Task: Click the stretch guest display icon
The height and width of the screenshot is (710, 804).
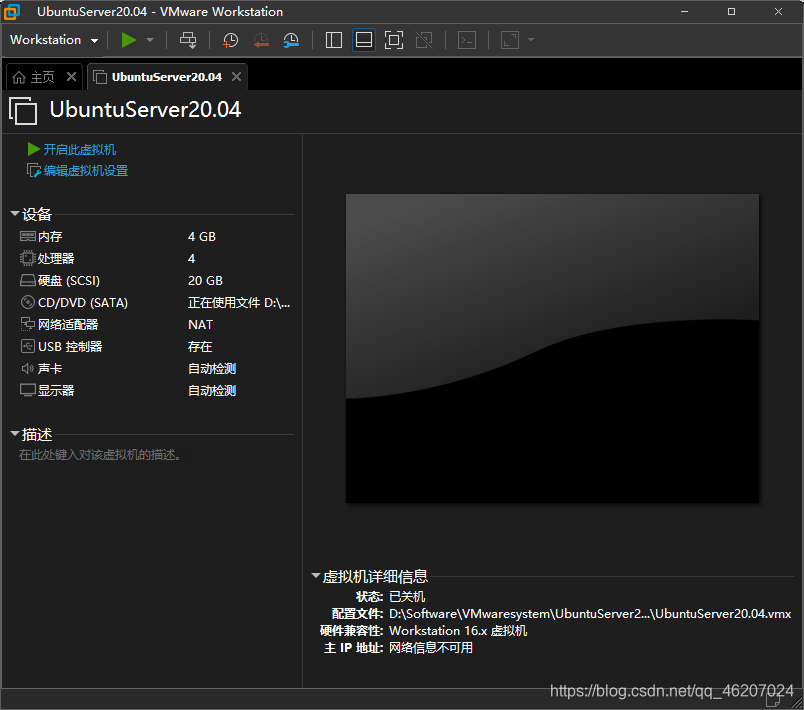Action: pos(510,40)
